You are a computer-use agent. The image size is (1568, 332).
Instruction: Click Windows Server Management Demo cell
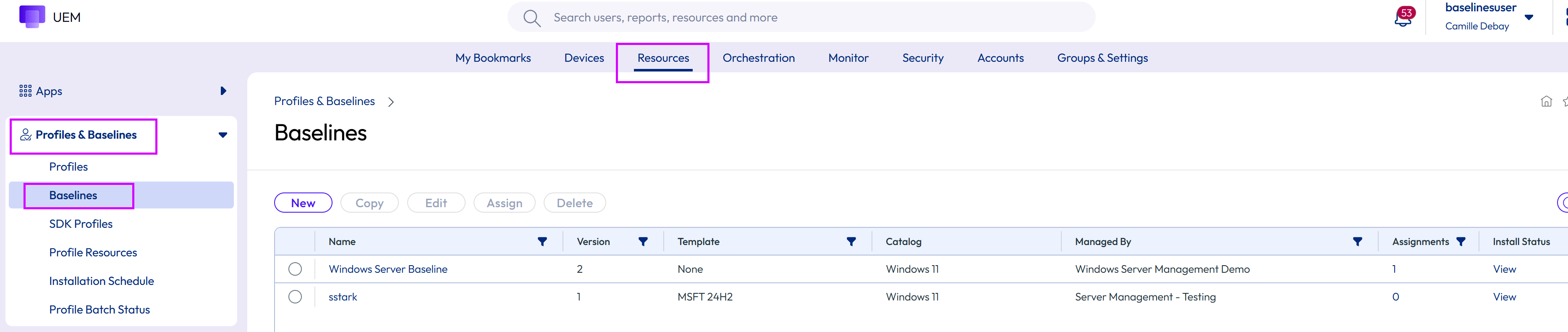(1162, 269)
